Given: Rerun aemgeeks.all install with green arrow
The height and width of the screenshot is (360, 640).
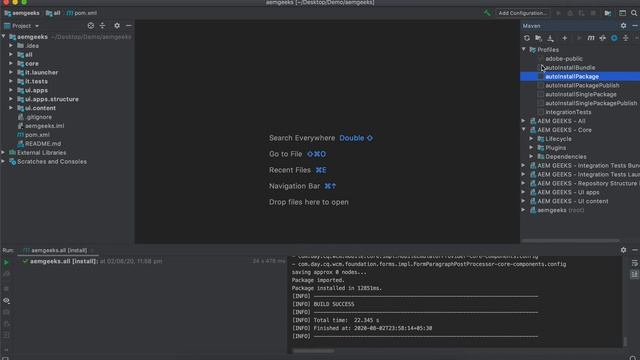Looking at the screenshot, I should coord(6,262).
